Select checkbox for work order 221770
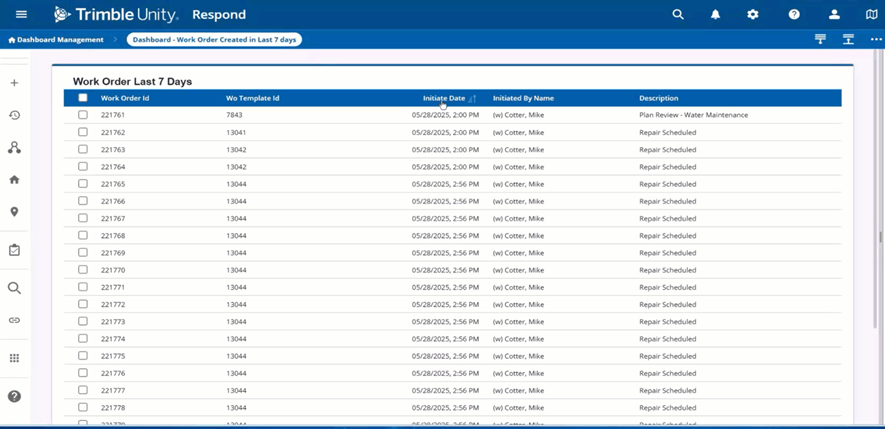 click(83, 270)
